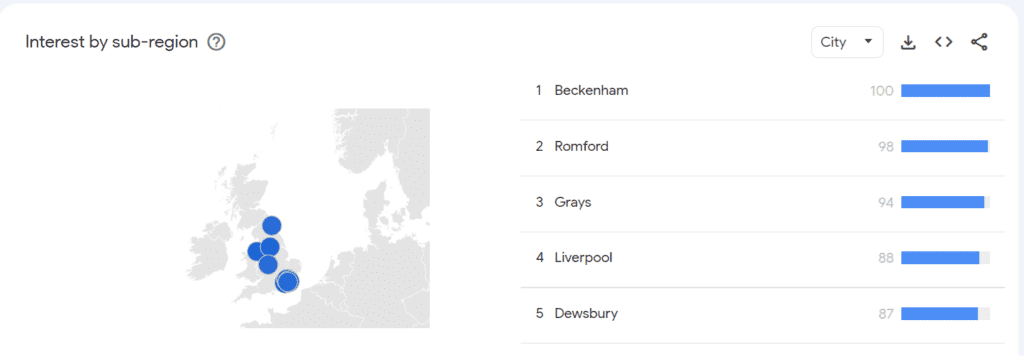Select Romford in the ranking list
This screenshot has width=1024, height=364.
762,147
